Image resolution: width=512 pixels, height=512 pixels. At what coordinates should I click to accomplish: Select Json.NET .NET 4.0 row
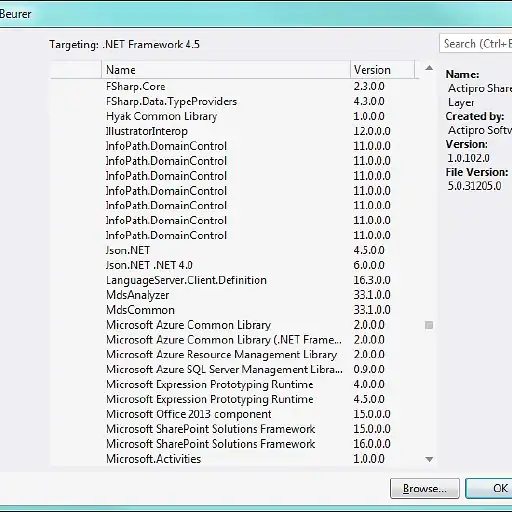click(x=235, y=265)
